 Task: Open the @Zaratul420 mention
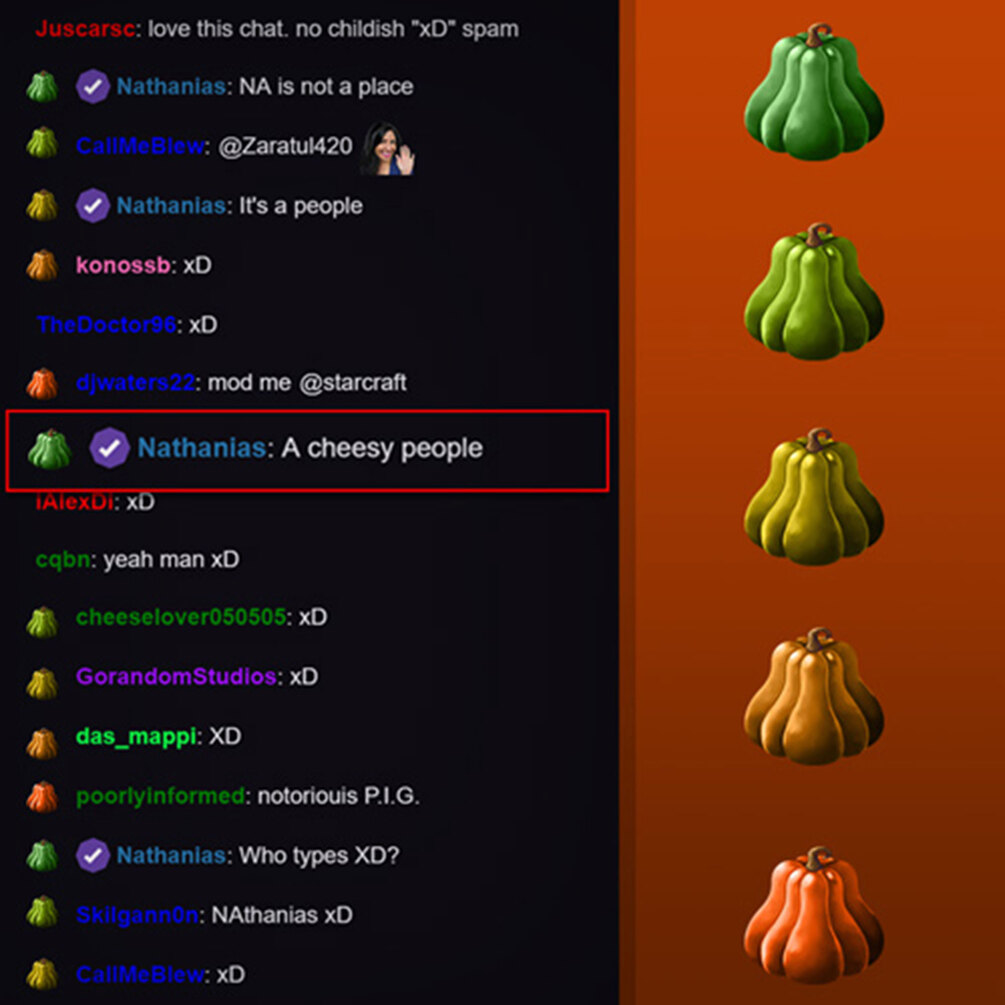point(285,146)
